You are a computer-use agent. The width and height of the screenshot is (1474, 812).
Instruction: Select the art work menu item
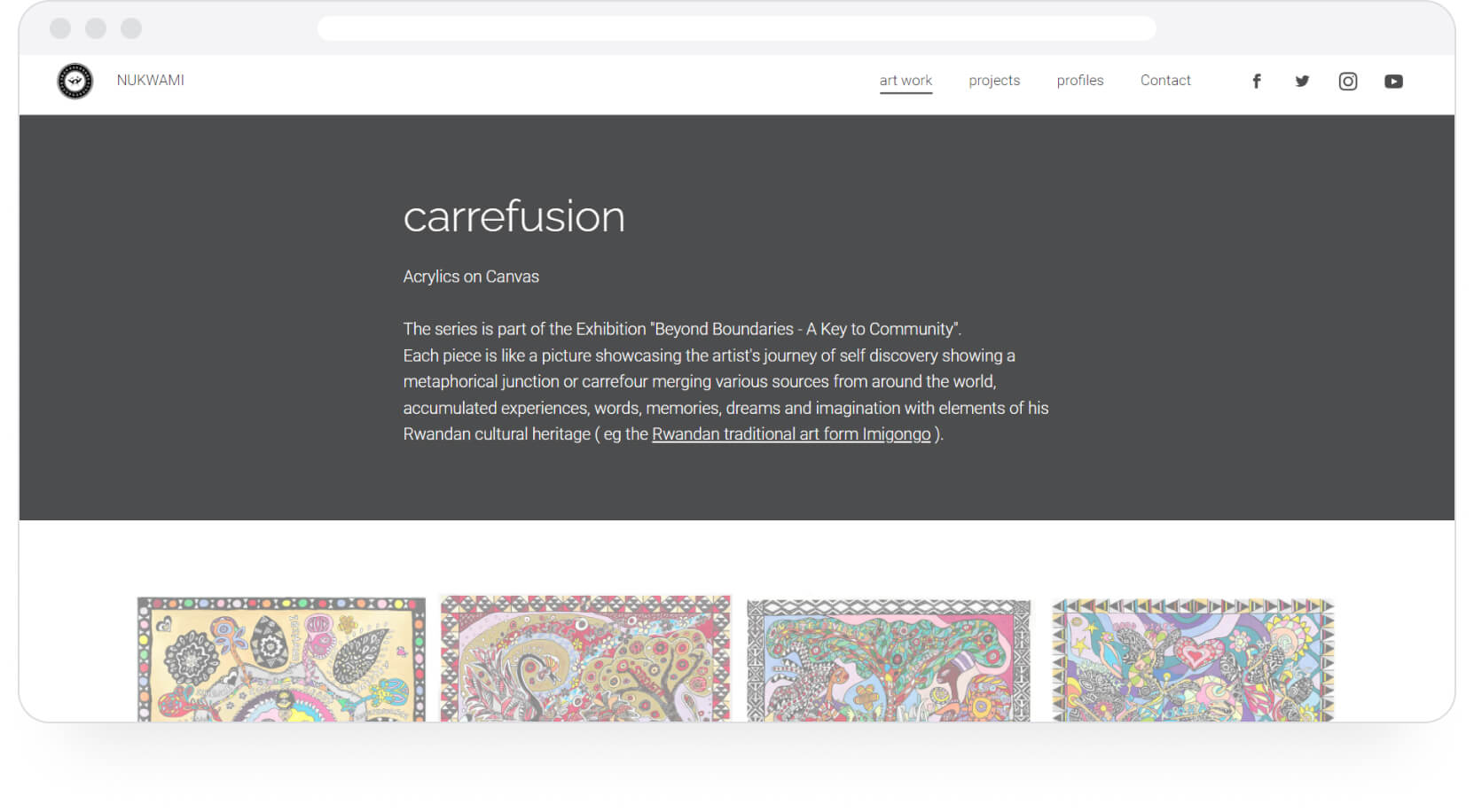point(906,81)
